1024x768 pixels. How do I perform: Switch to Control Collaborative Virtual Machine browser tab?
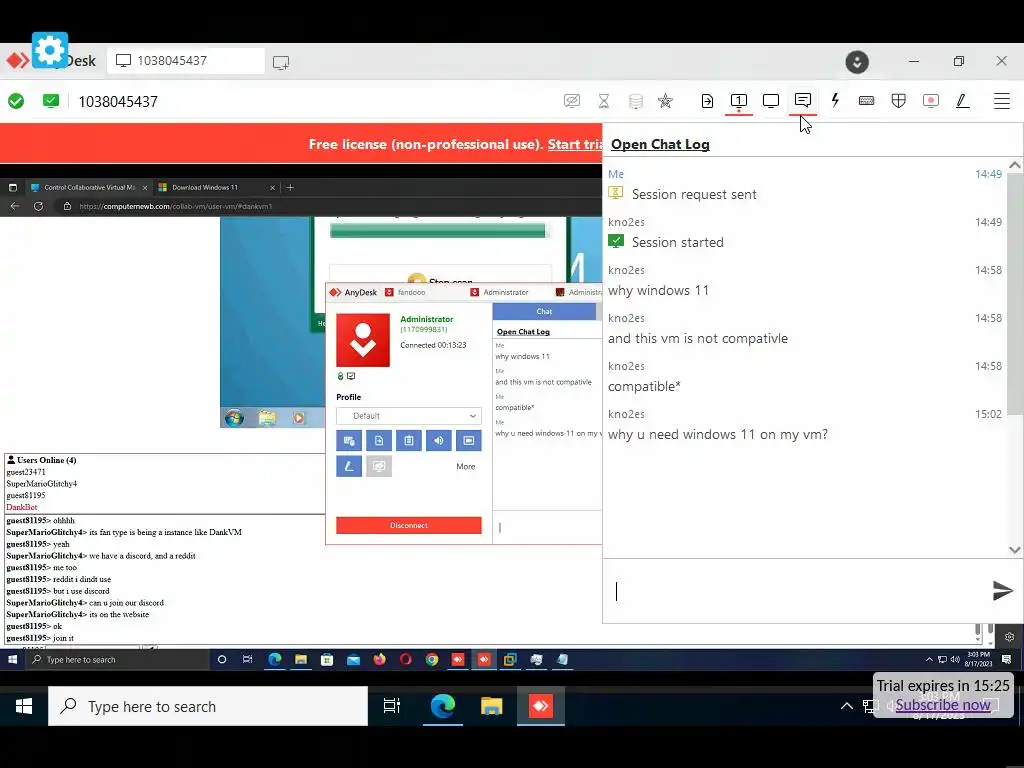tap(89, 187)
